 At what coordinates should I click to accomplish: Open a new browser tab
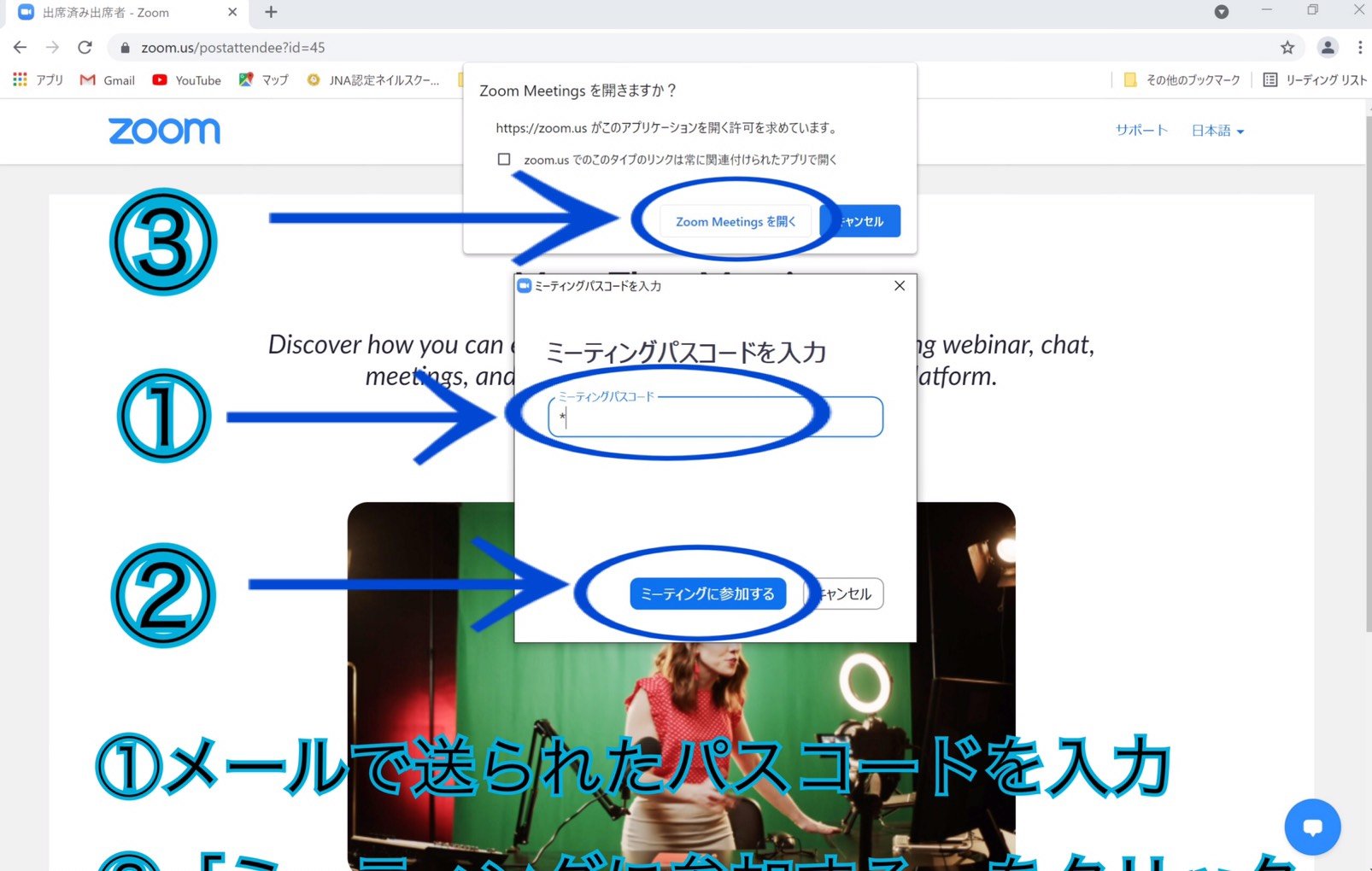(x=271, y=12)
